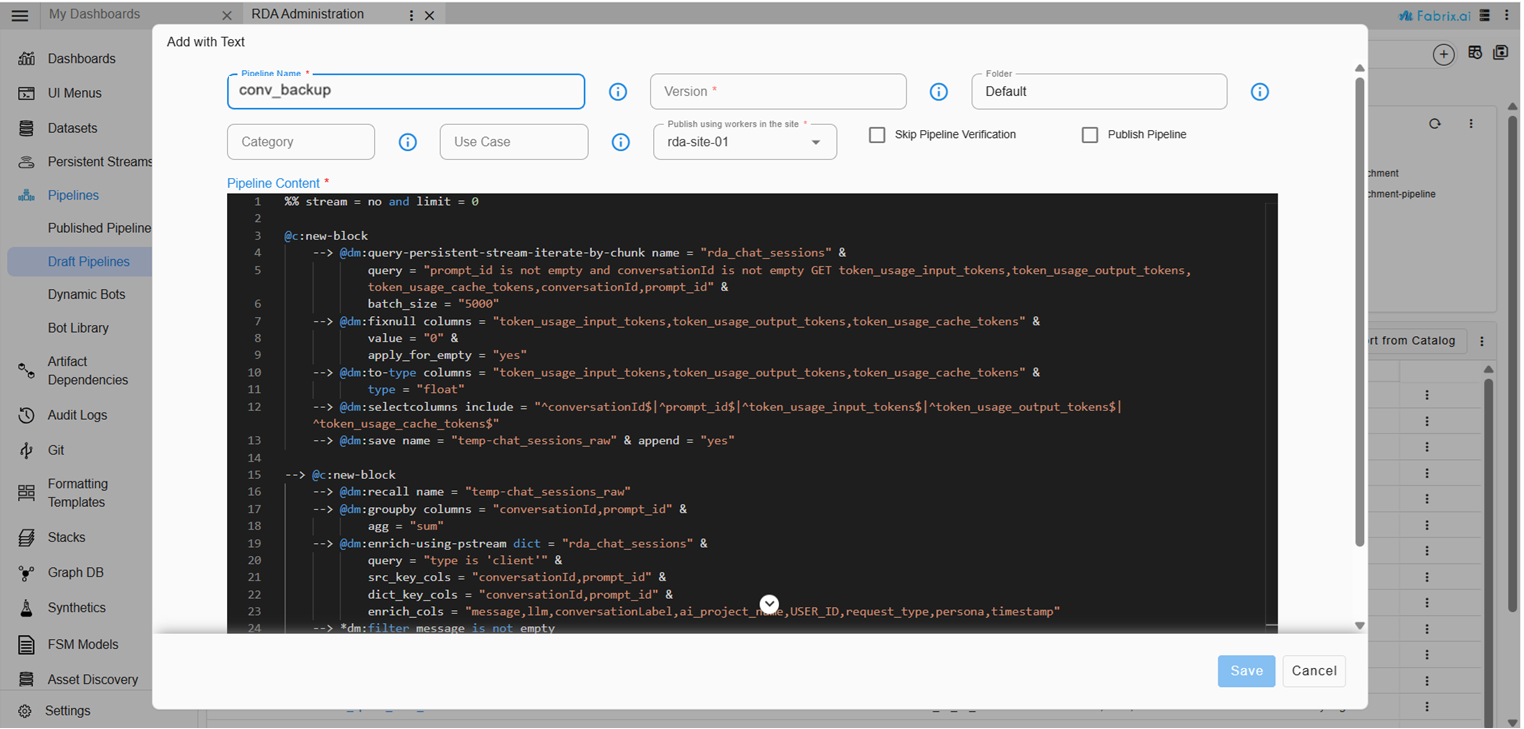The width and height of the screenshot is (1524, 729).
Task: Click the Audit Logs icon
Action: (x=27, y=415)
